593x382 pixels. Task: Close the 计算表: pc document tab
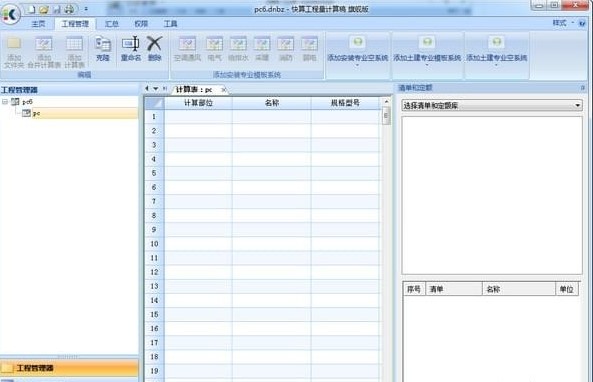(x=224, y=90)
